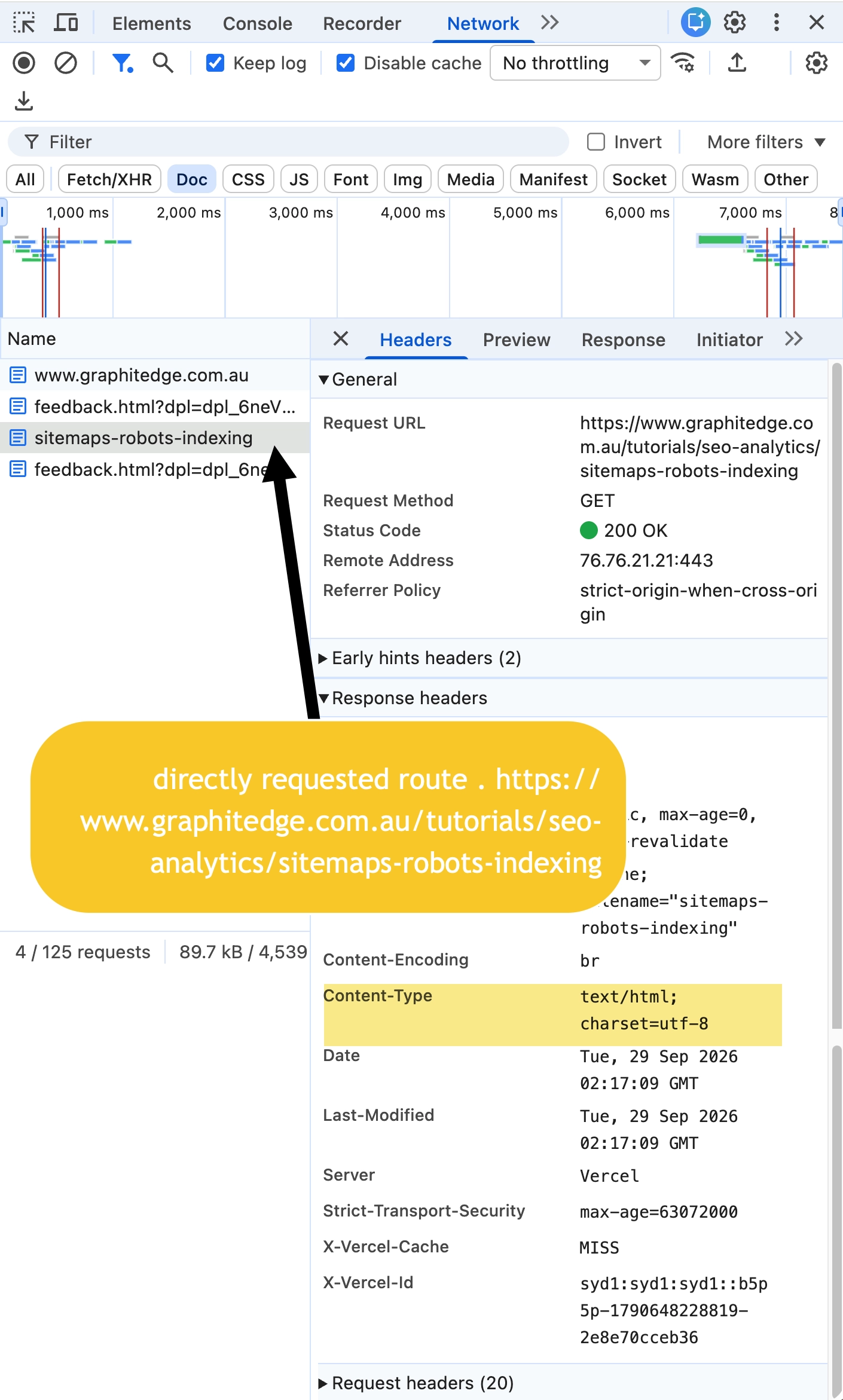Uncheck the Keep log checkbox

tap(215, 63)
